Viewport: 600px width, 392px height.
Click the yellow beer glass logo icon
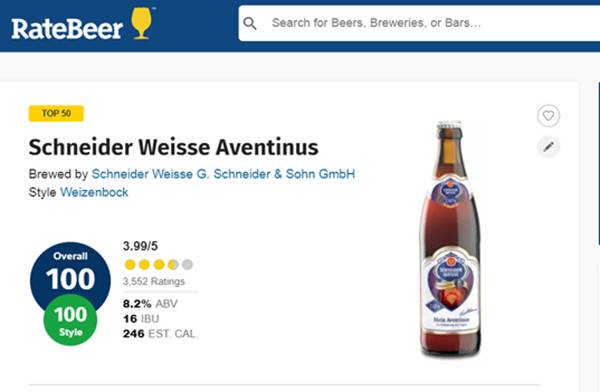click(x=142, y=23)
